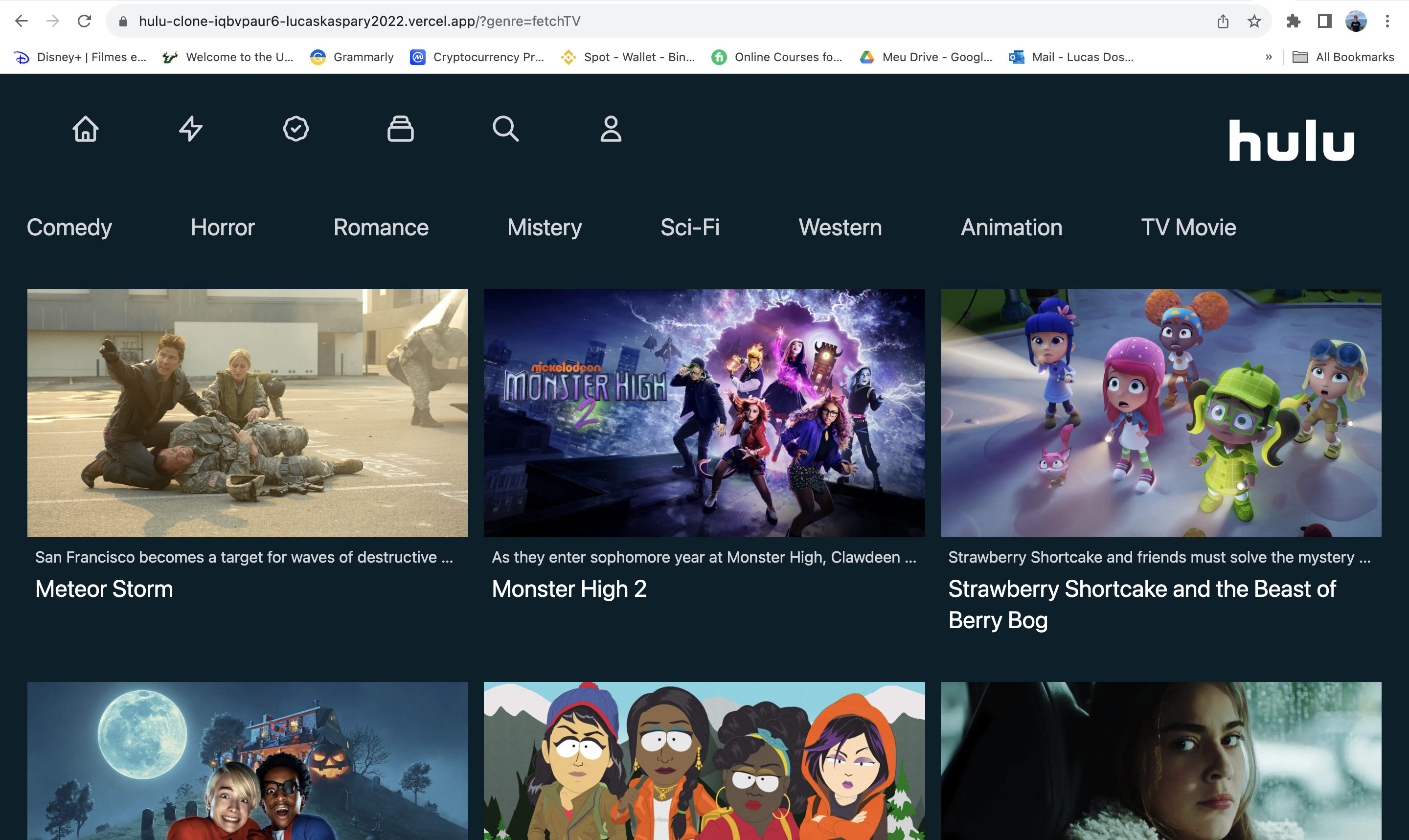Bookmark this page with the star icon

pos(1254,22)
